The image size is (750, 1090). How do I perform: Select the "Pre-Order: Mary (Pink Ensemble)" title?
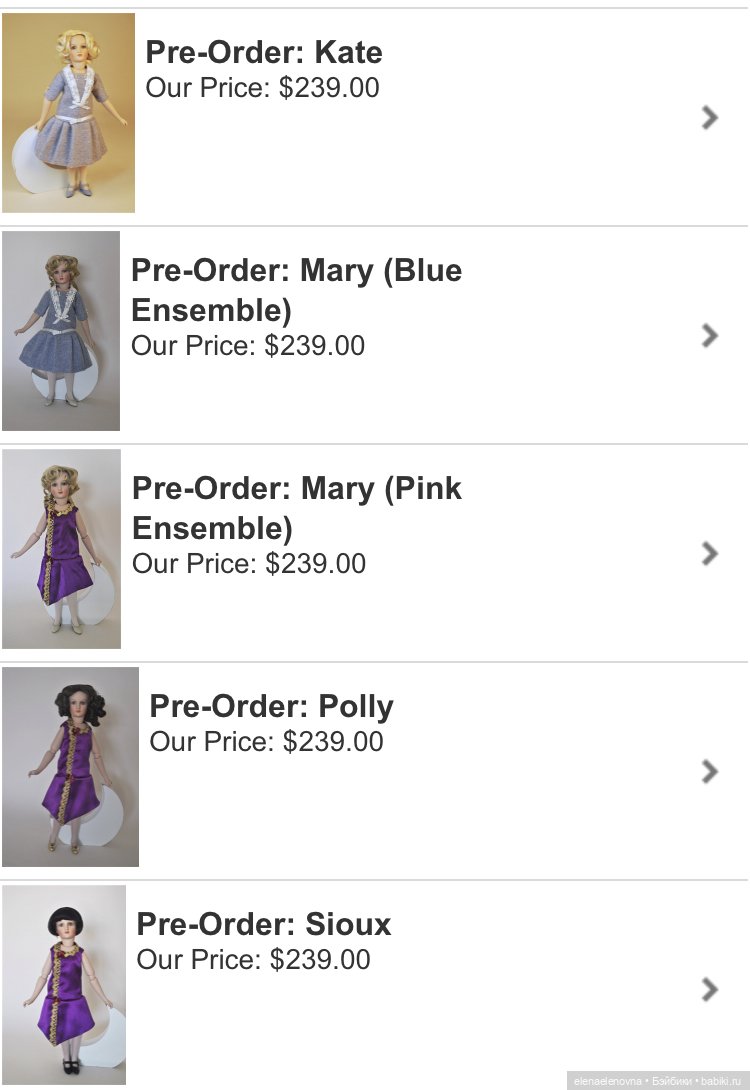point(297,508)
